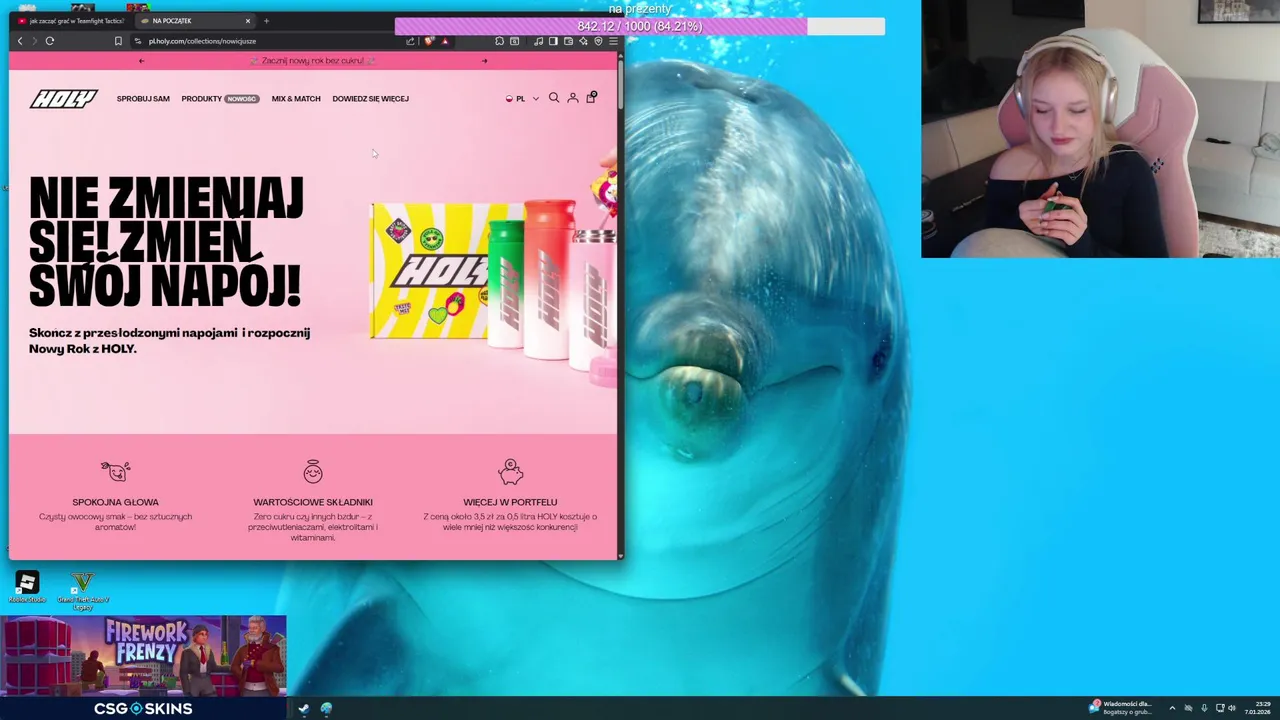Open the clock showing 23:29
1280x720 pixels.
click(1258, 708)
